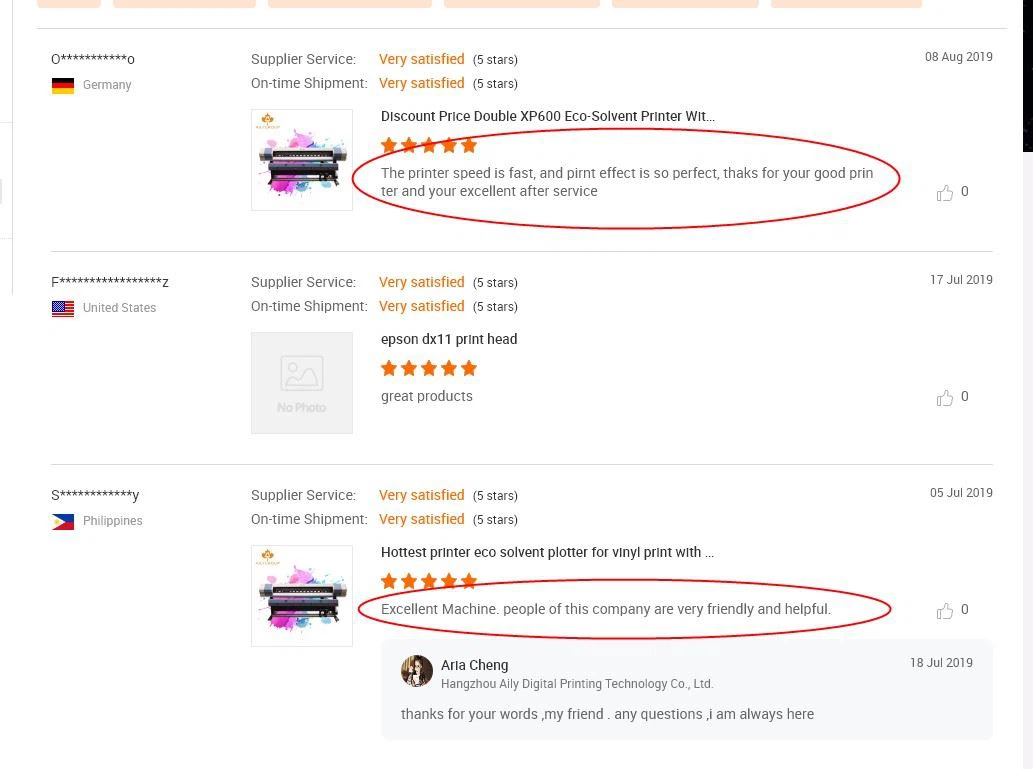Click the United States flag icon
The height and width of the screenshot is (769, 1033).
pos(63,309)
